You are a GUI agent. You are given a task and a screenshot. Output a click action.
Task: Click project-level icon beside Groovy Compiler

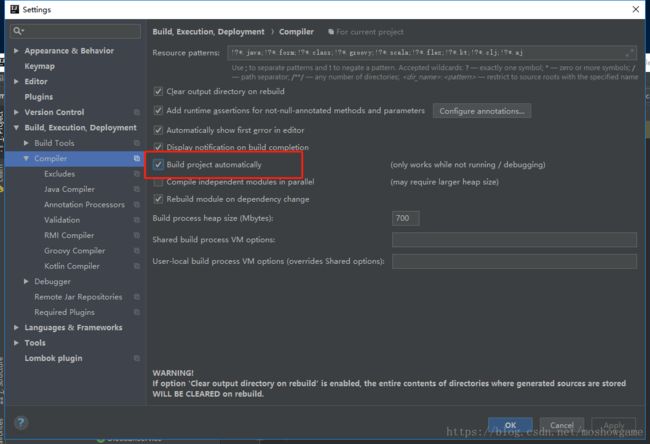(x=137, y=250)
